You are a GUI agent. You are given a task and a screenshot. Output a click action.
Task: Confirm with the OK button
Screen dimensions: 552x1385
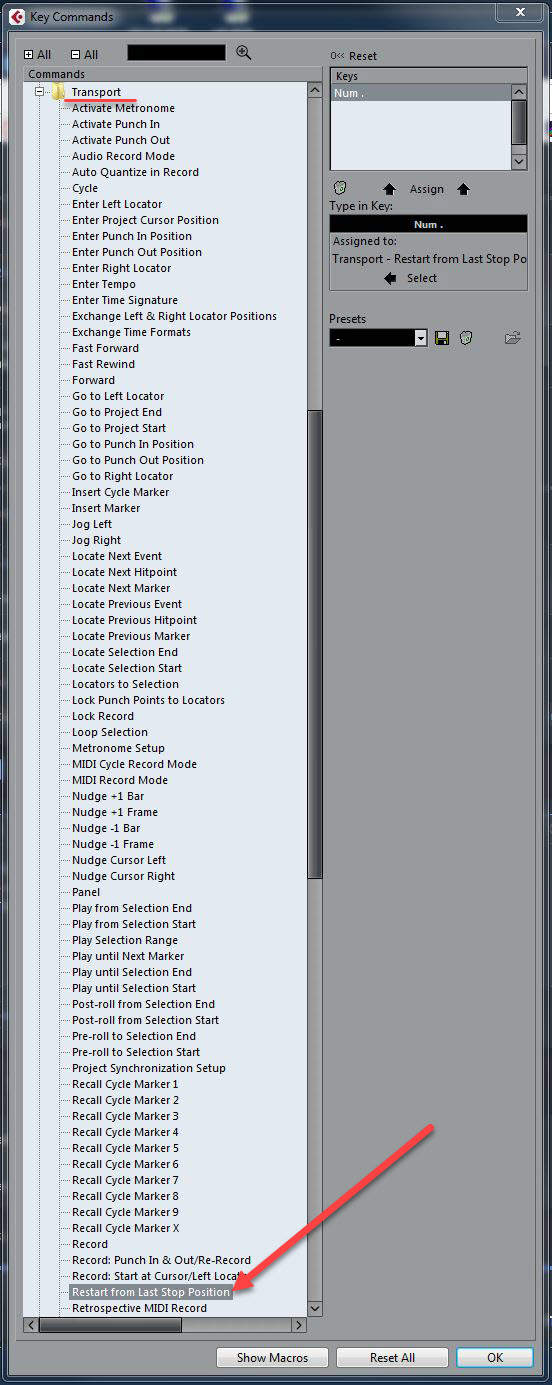[x=495, y=1357]
